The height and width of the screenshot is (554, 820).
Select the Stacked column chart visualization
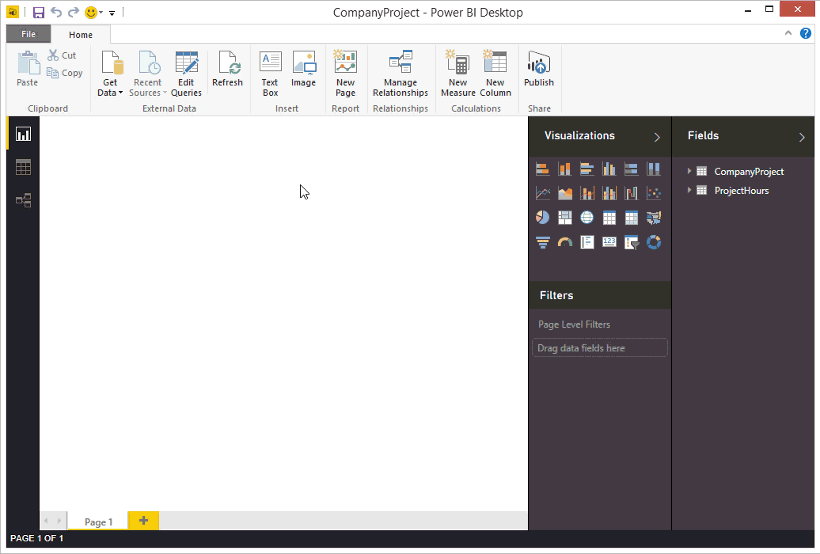pos(565,169)
